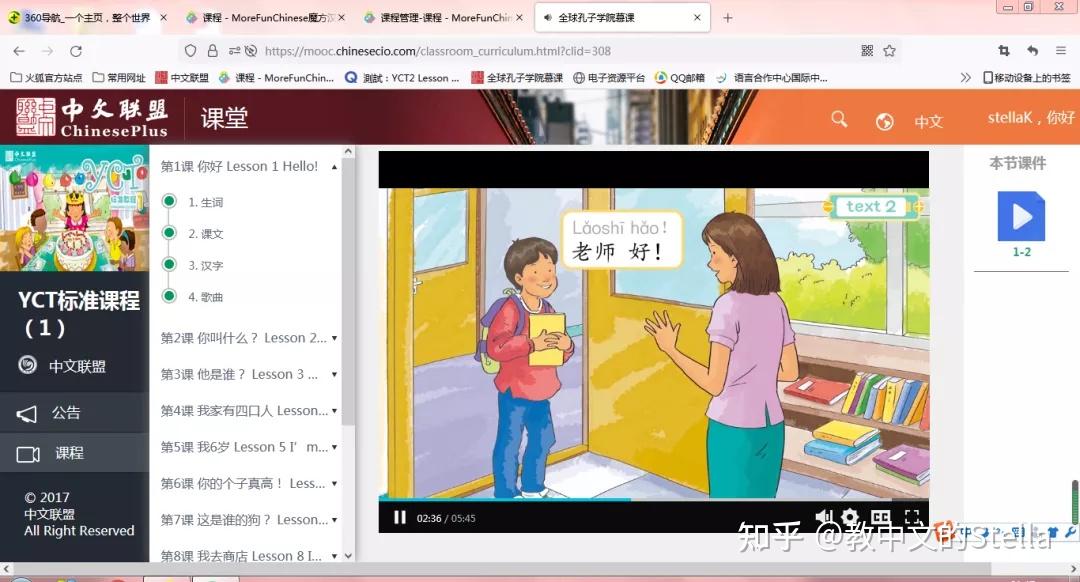Enable subtitles with the CC button
This screenshot has height=582, width=1080.
881,518
